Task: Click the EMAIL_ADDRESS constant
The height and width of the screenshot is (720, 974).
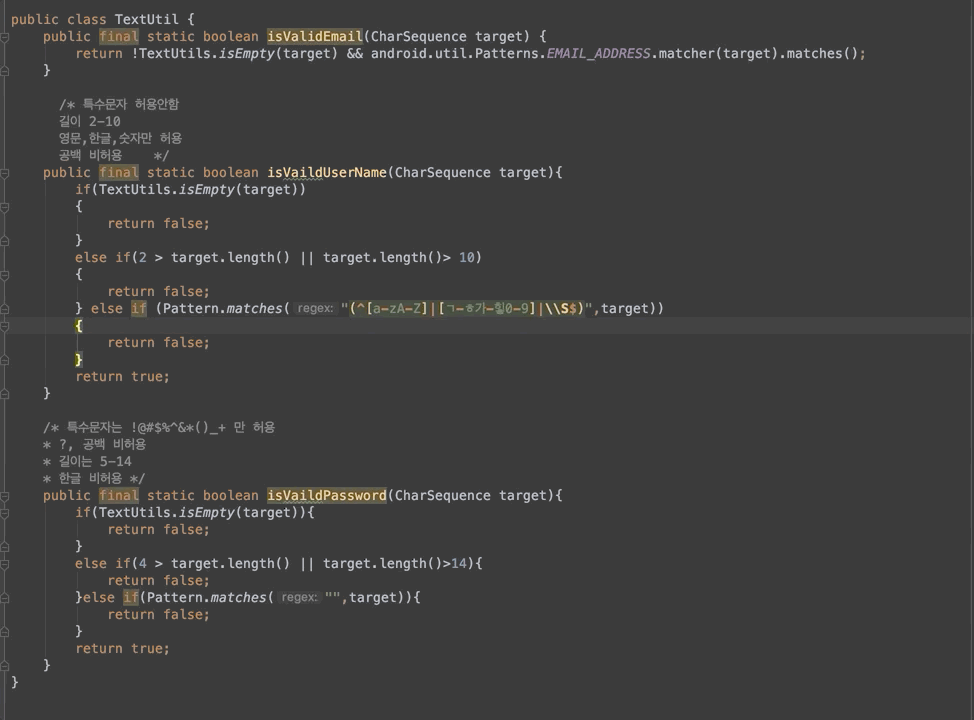Action: 598,53
